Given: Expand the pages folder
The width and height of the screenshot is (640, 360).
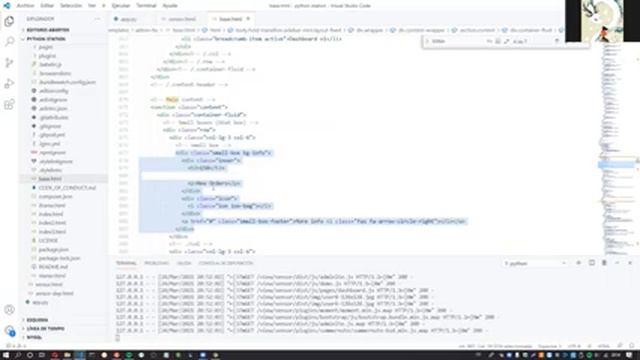Looking at the screenshot, I should coord(46,47).
